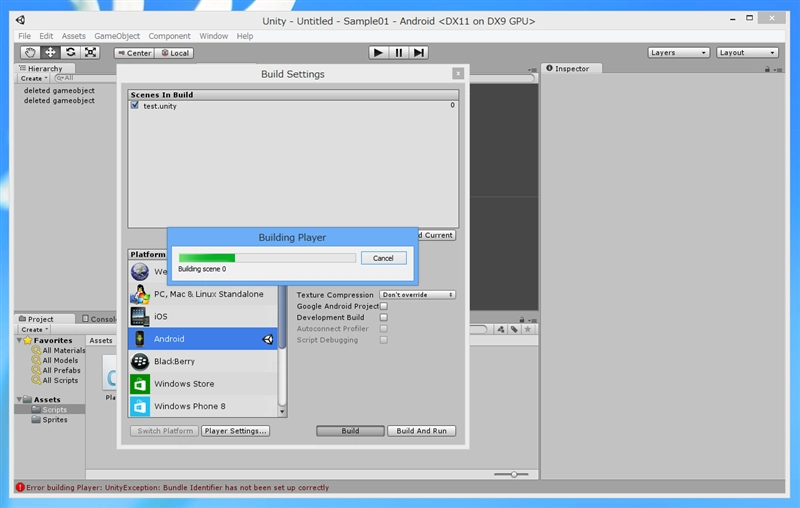Select first deleted gameobject in Hierarchy
The width and height of the screenshot is (800, 508).
click(59, 90)
